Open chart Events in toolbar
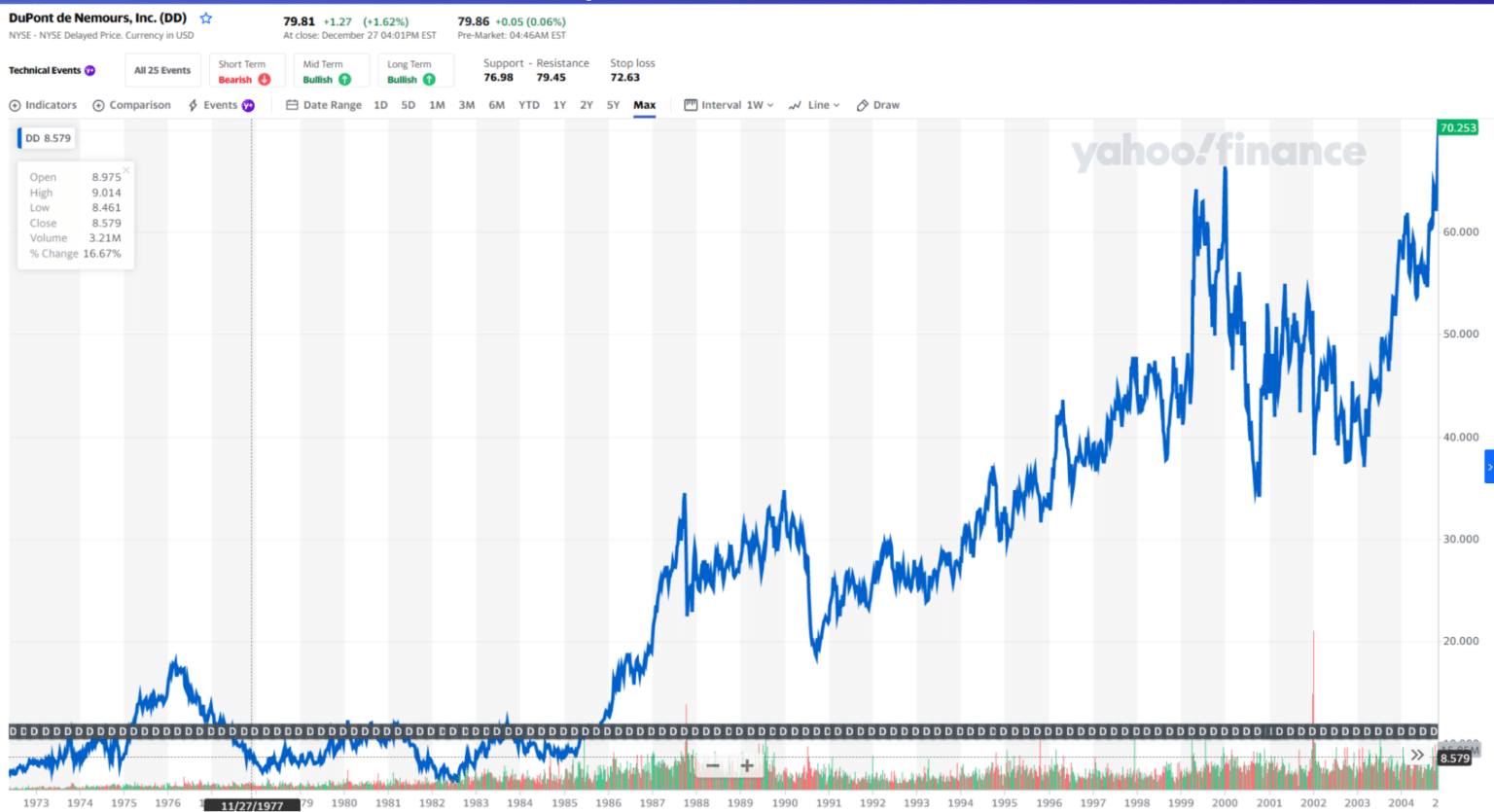 point(213,105)
